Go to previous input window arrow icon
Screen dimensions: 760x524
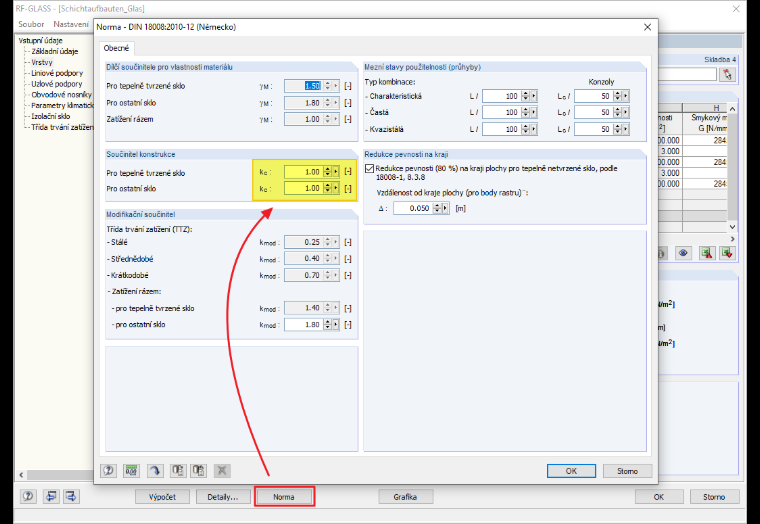(x=51, y=496)
